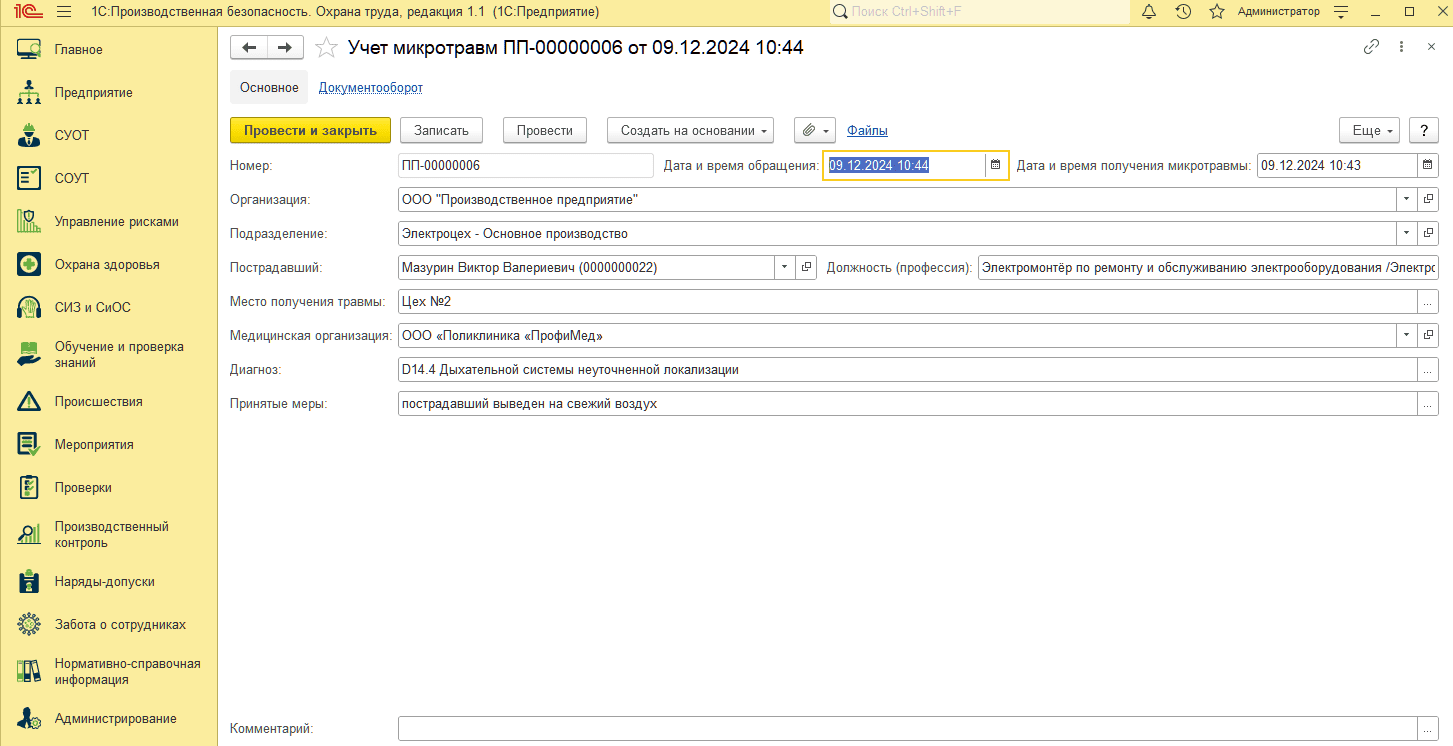Click the 1C logo icon

coord(27,12)
